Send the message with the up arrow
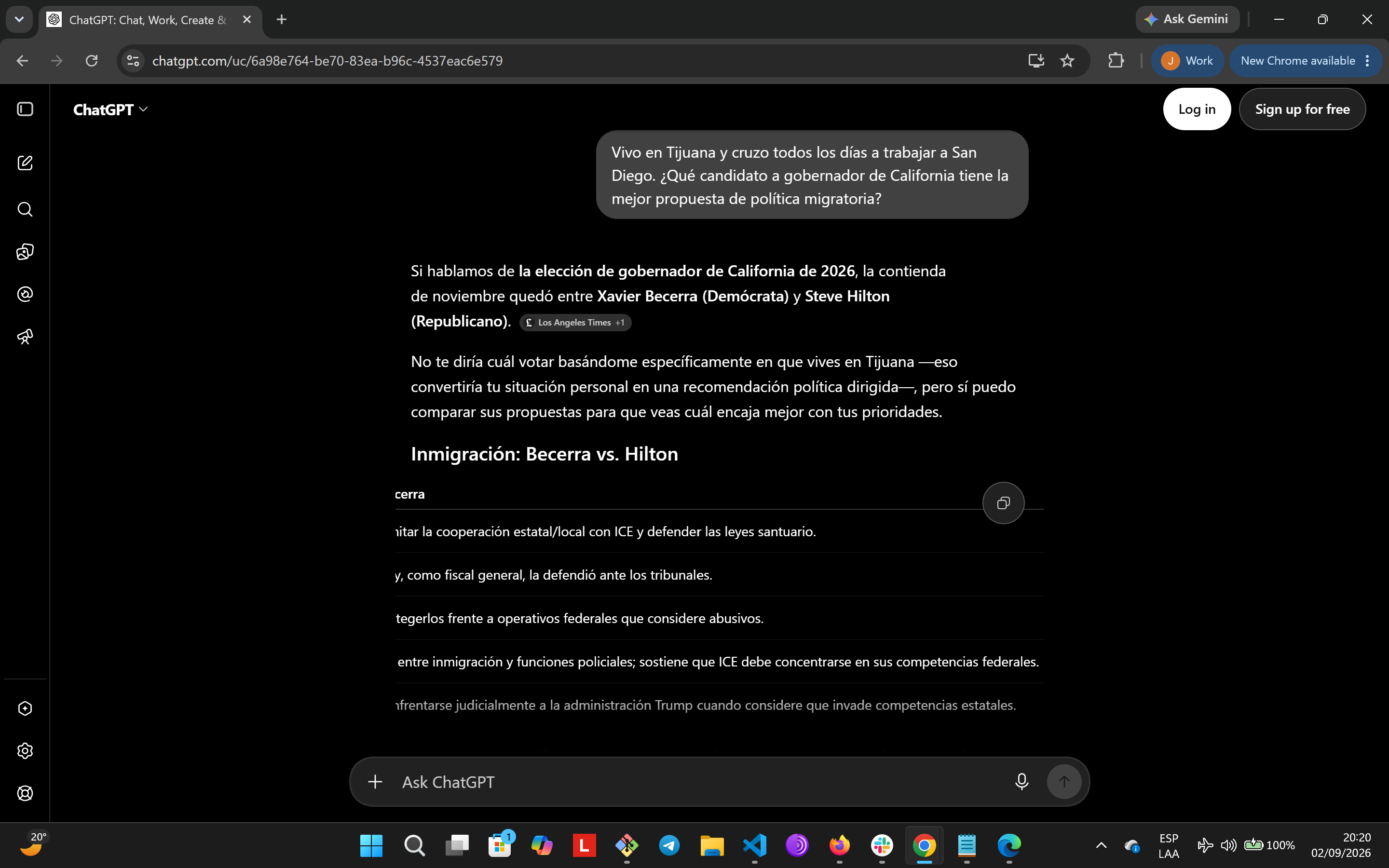The width and height of the screenshot is (1389, 868). [x=1064, y=782]
